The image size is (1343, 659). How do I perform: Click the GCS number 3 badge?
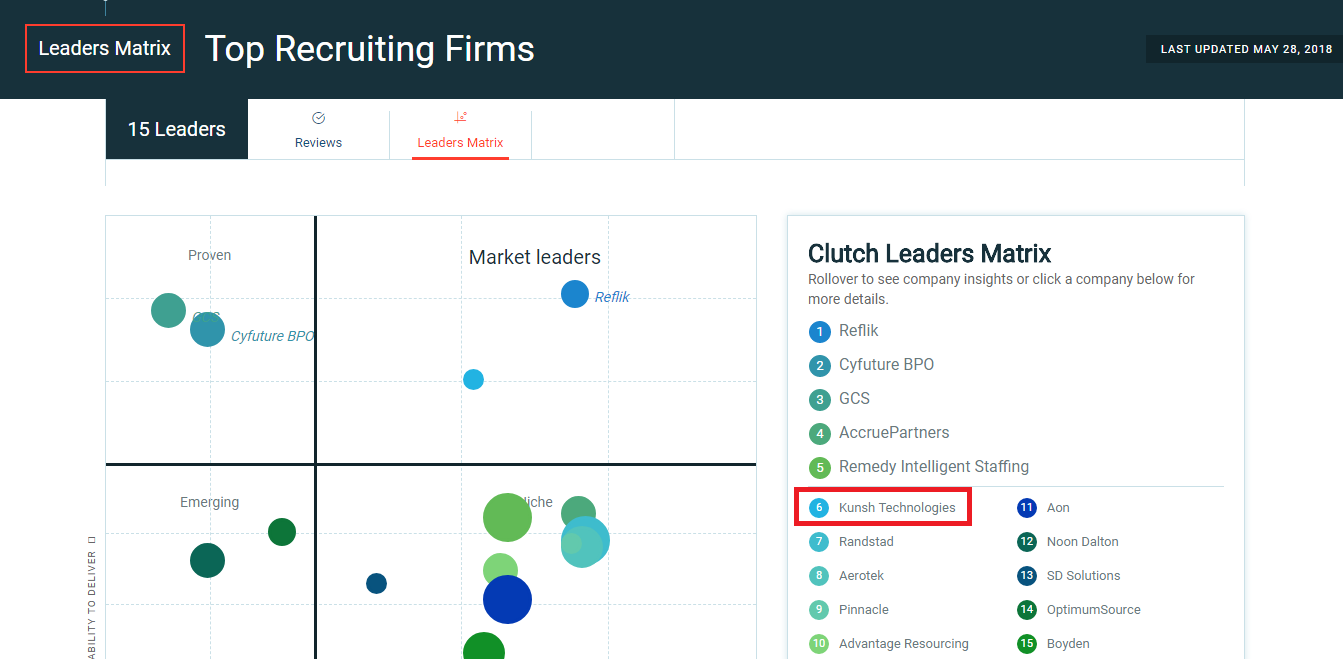pos(820,399)
